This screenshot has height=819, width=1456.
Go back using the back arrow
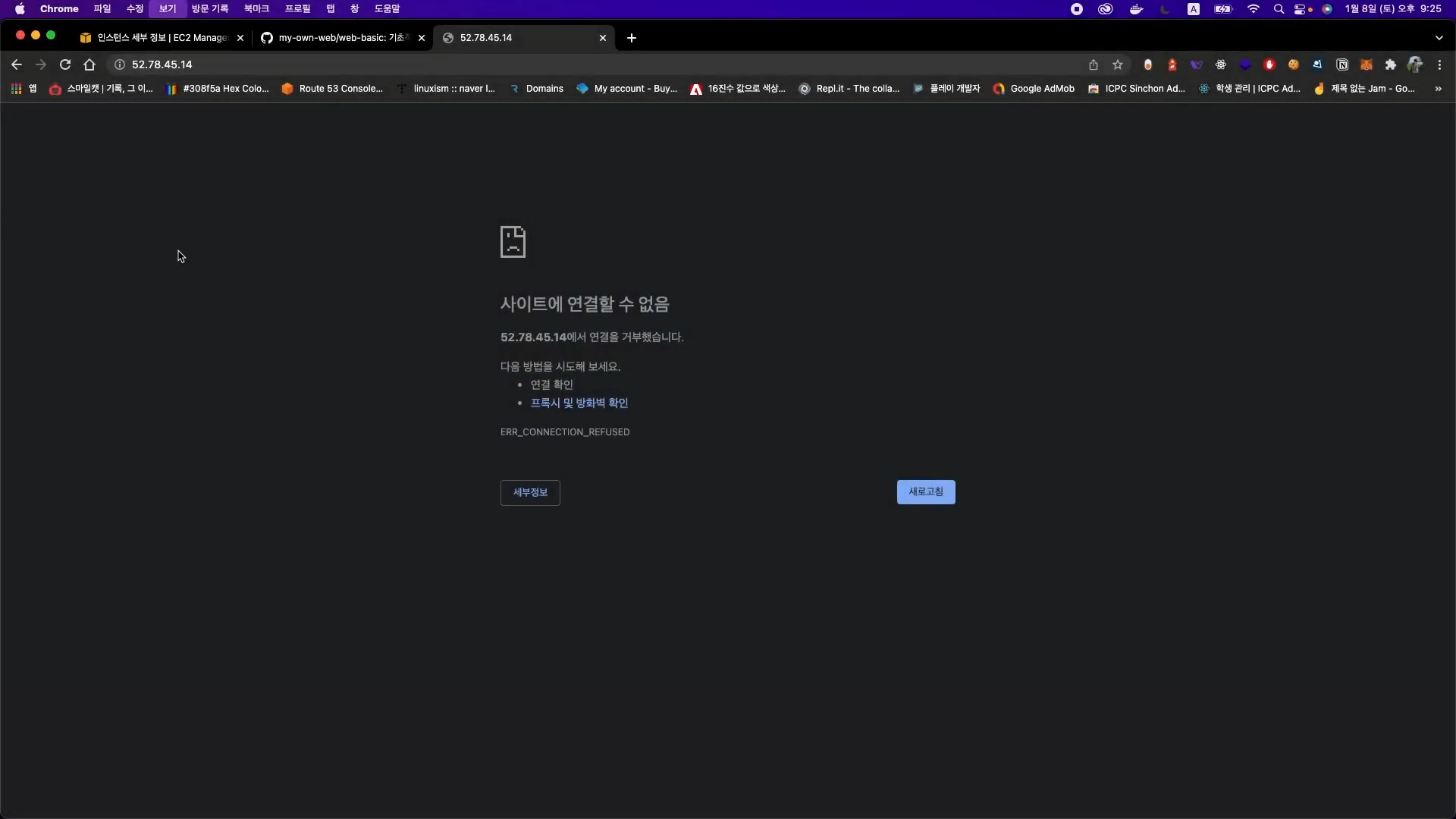(17, 64)
